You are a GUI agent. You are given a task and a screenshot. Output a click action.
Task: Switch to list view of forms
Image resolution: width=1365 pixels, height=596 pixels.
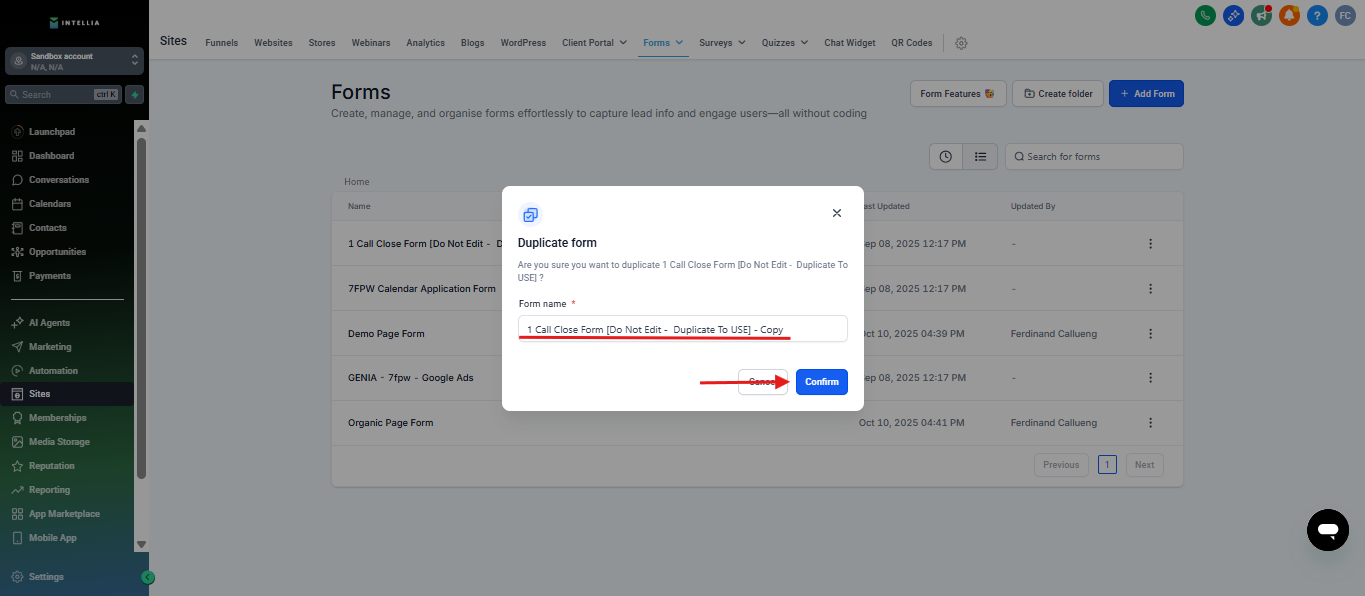(x=980, y=157)
